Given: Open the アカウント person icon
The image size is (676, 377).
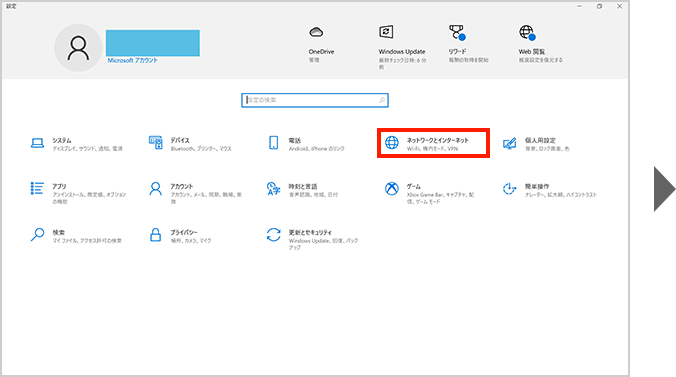Looking at the screenshot, I should 155,188.
